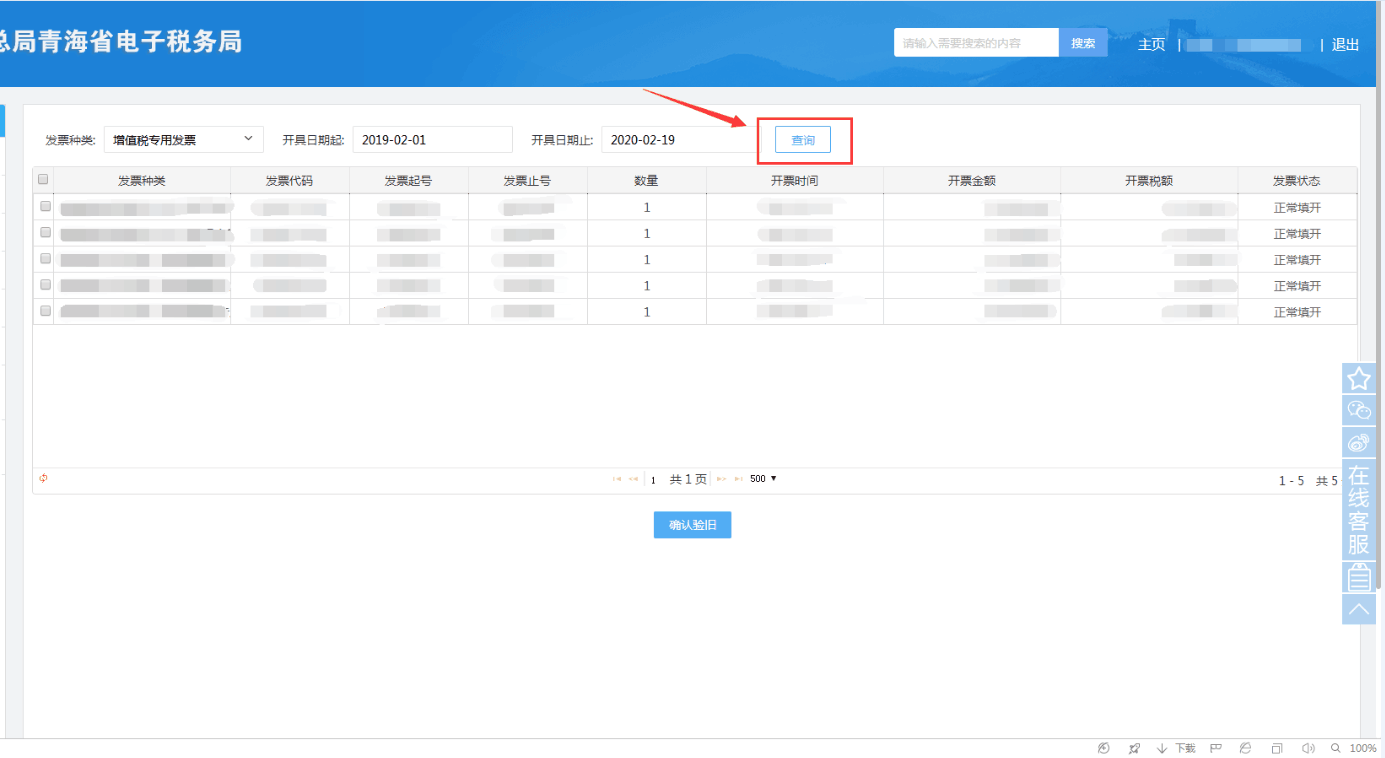Viewport: 1385px width, 758px height.
Task: Sort by 发票种类 column header
Action: tap(141, 181)
